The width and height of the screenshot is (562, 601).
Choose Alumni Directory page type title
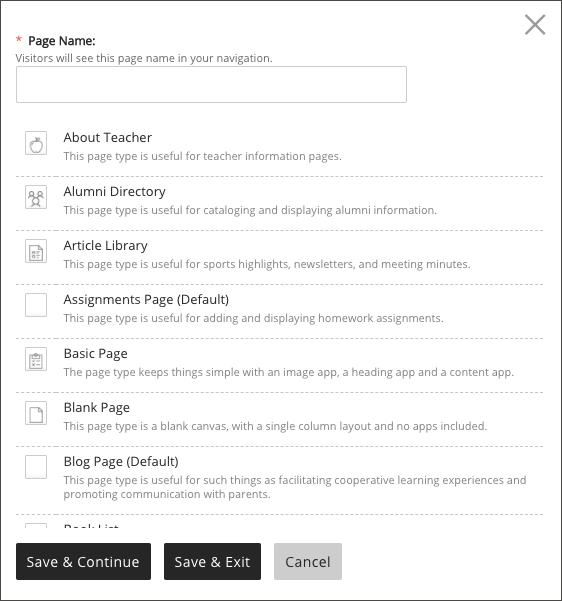pyautogui.click(x=115, y=192)
